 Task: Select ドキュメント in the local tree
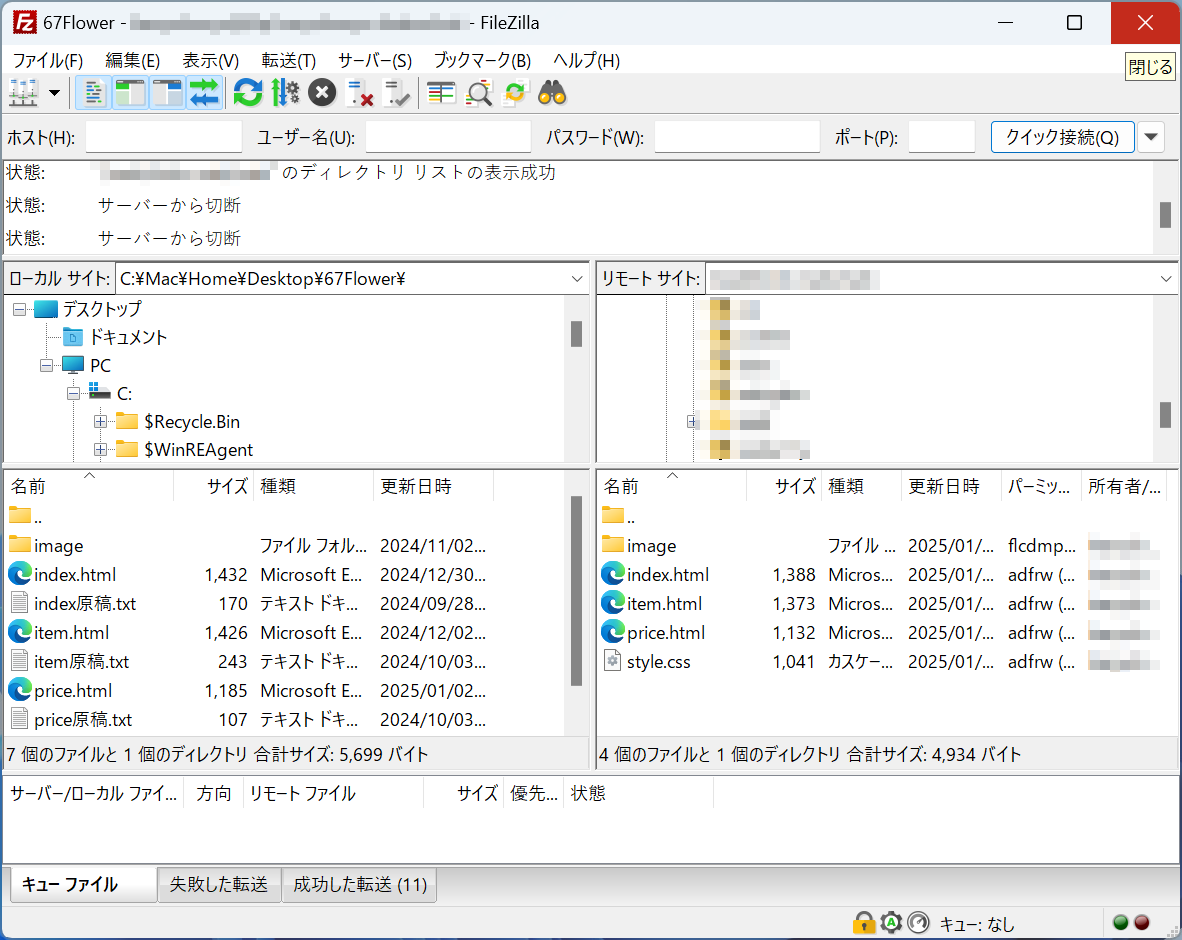(128, 338)
